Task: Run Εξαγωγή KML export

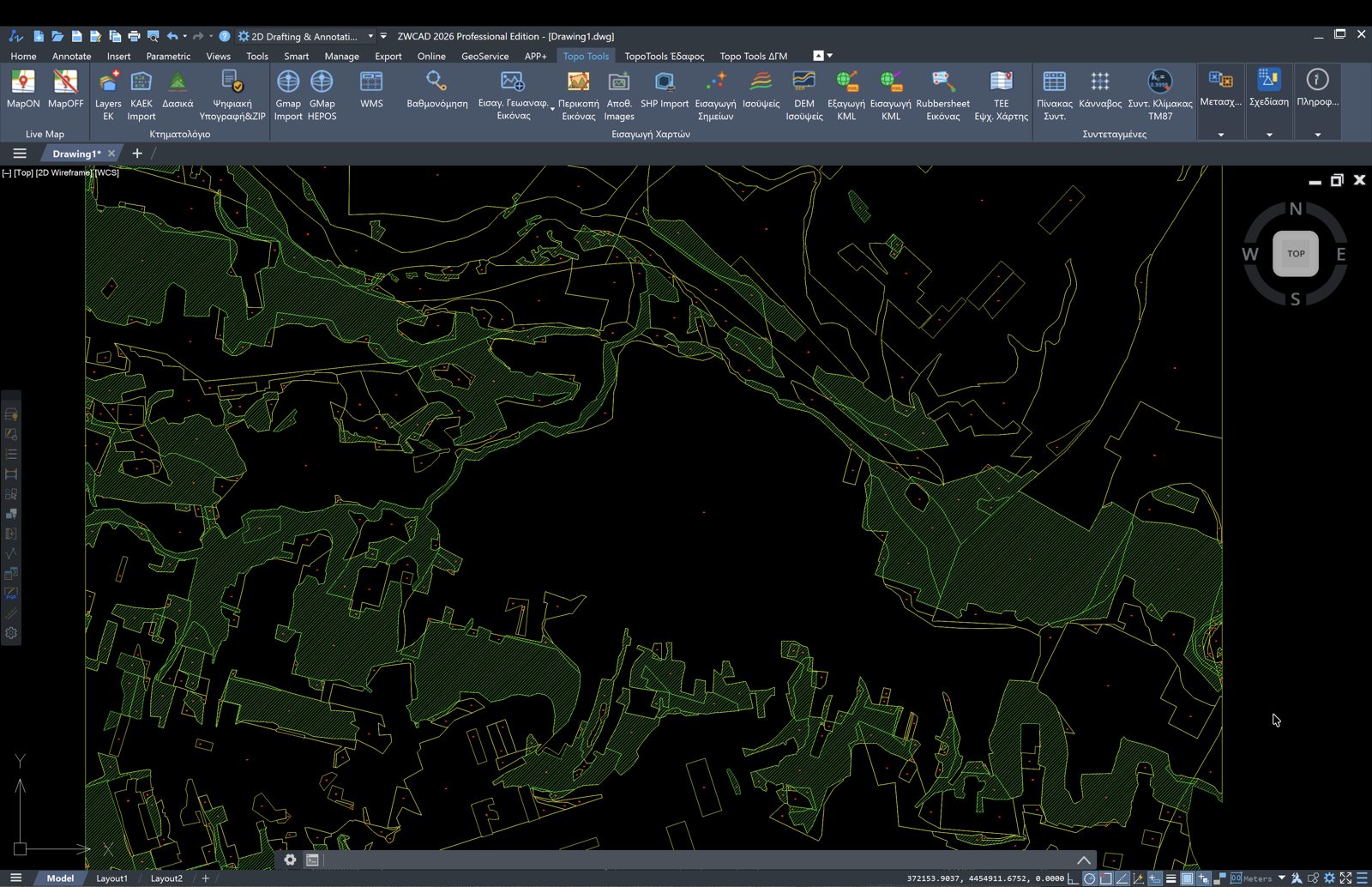Action: point(846,95)
